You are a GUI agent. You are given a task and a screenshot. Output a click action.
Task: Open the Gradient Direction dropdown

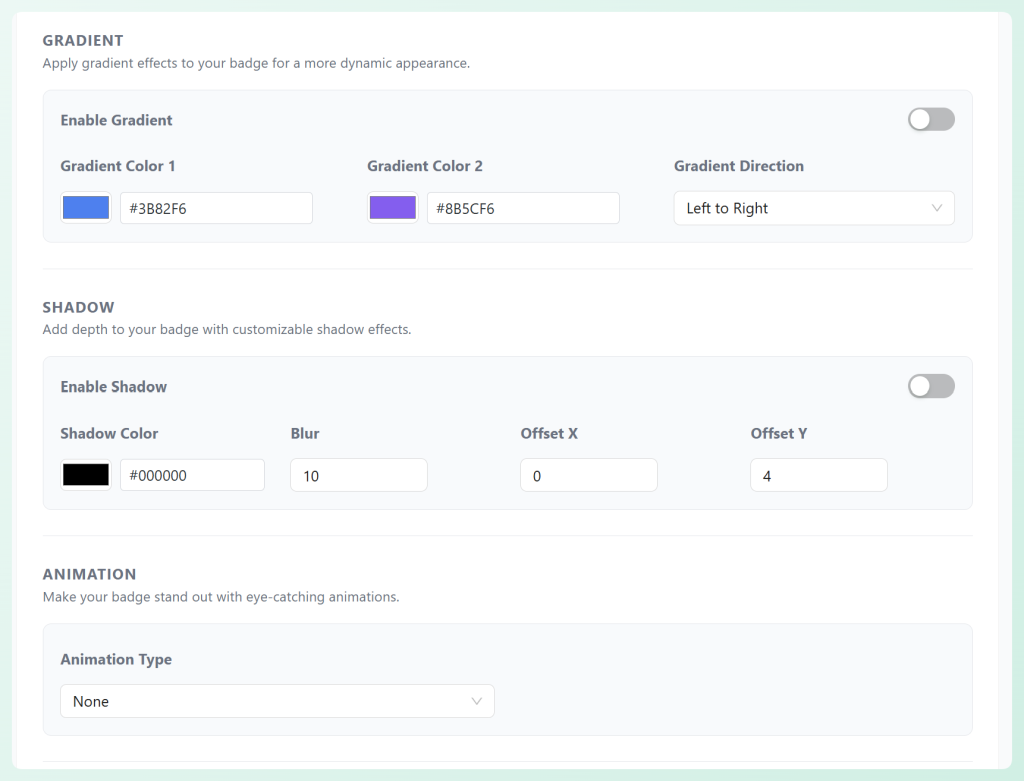point(813,207)
